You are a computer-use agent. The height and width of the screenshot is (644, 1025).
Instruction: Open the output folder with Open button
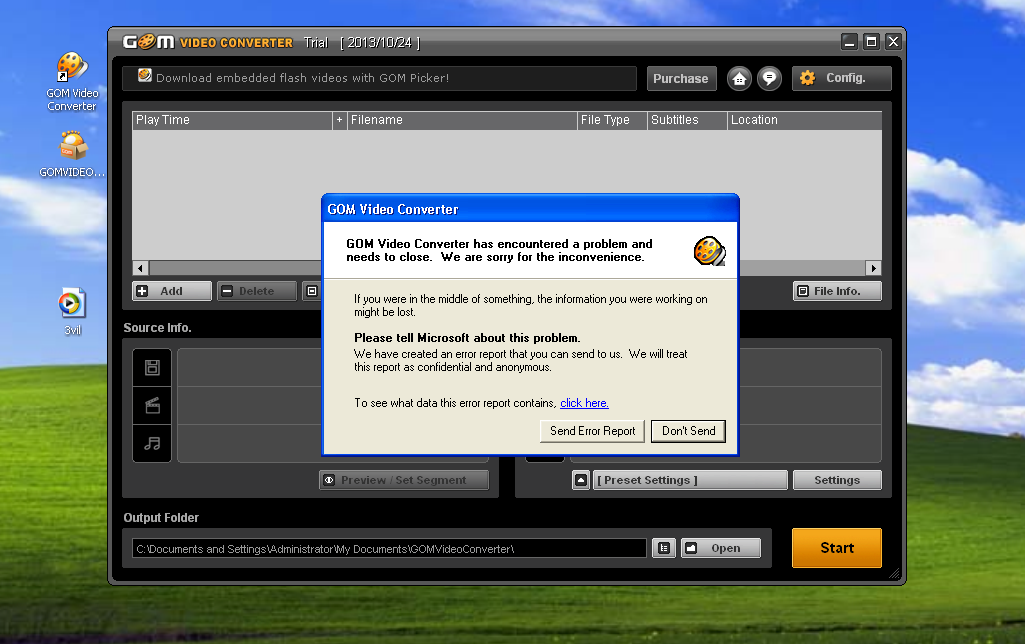click(721, 548)
